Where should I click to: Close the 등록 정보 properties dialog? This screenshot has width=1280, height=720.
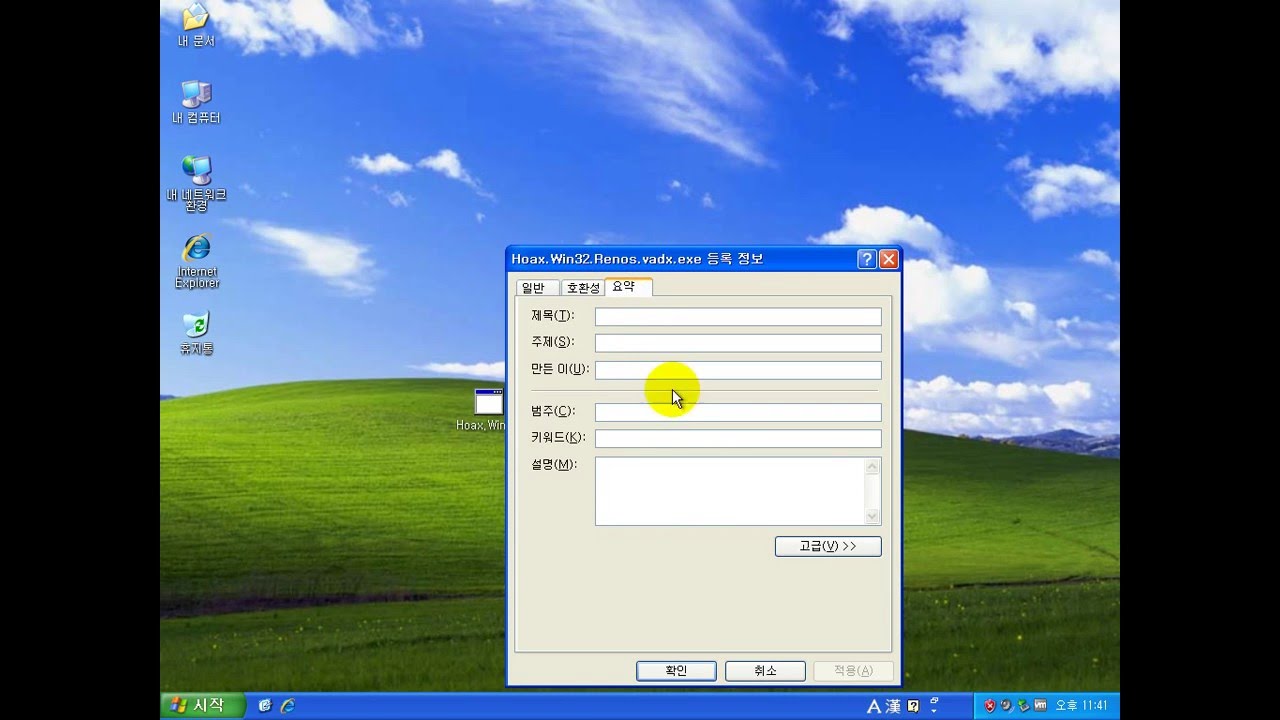(888, 259)
